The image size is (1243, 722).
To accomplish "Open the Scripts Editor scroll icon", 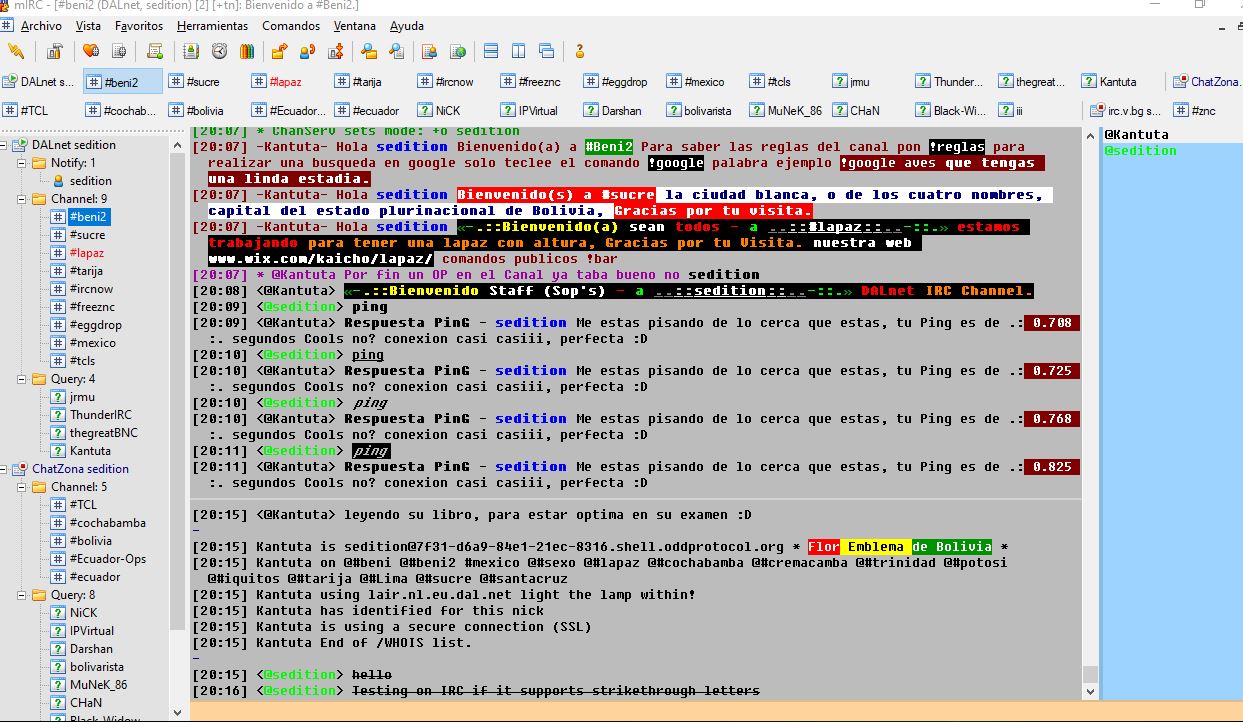I will pyautogui.click(x=155, y=51).
